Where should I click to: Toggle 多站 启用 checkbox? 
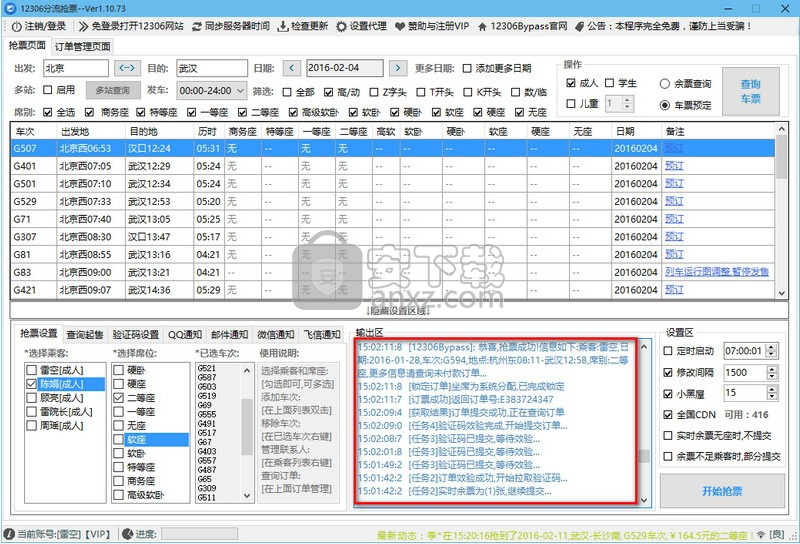[47, 90]
